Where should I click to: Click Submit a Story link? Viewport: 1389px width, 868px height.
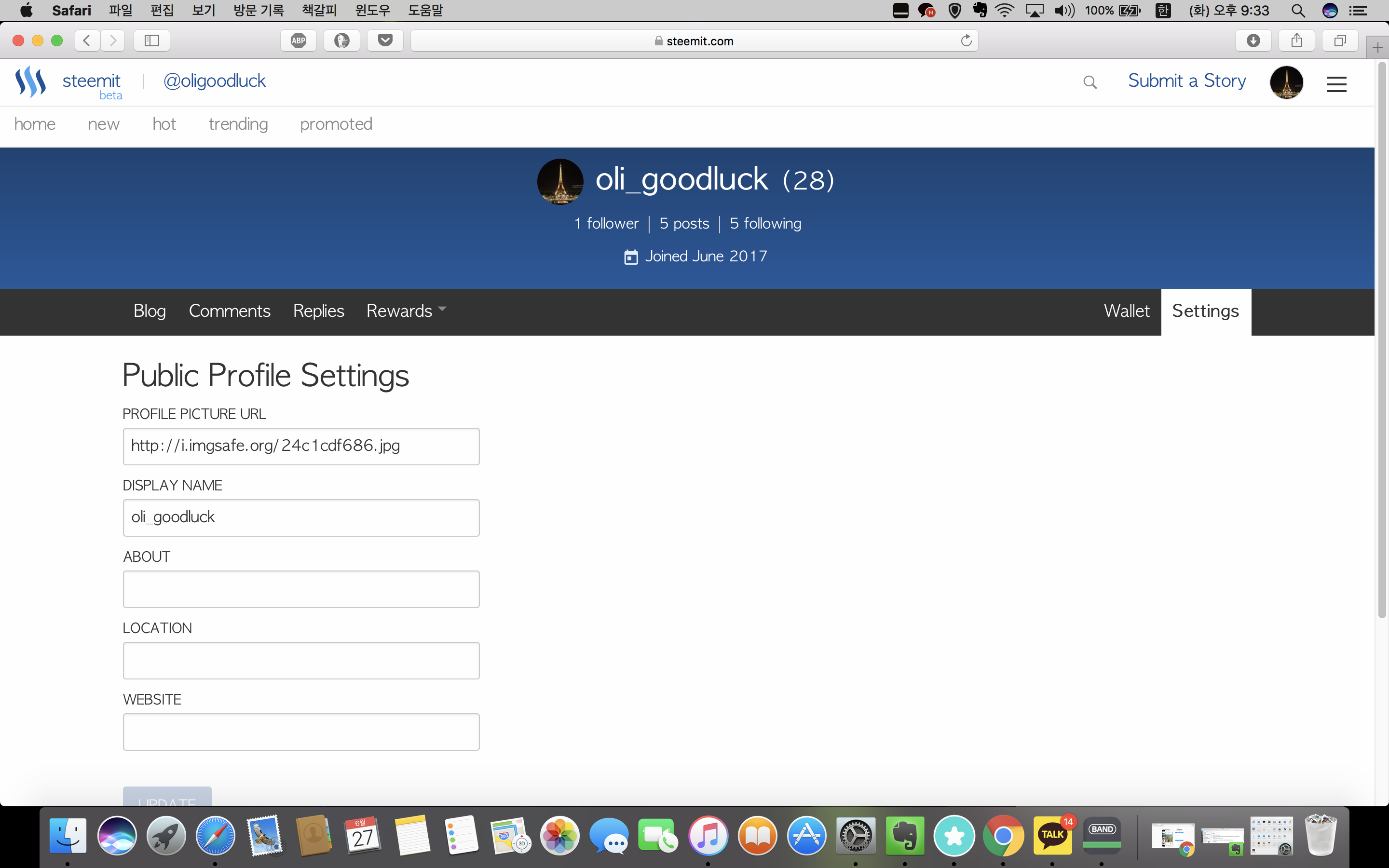pyautogui.click(x=1187, y=81)
